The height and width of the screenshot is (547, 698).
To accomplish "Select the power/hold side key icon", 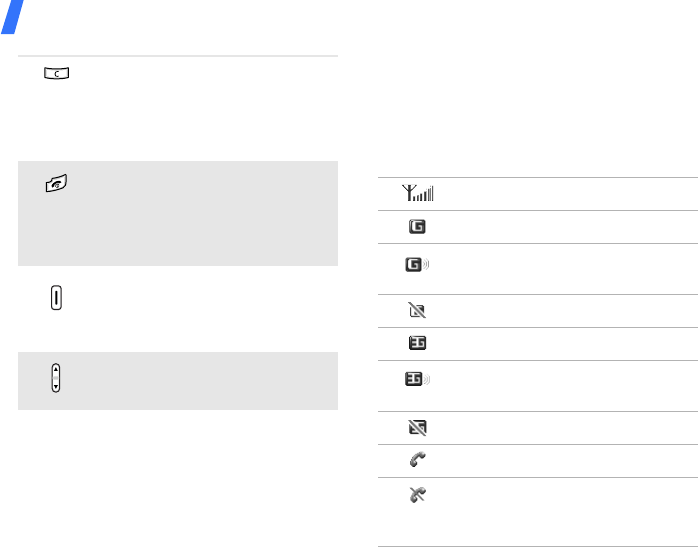I will 55,298.
